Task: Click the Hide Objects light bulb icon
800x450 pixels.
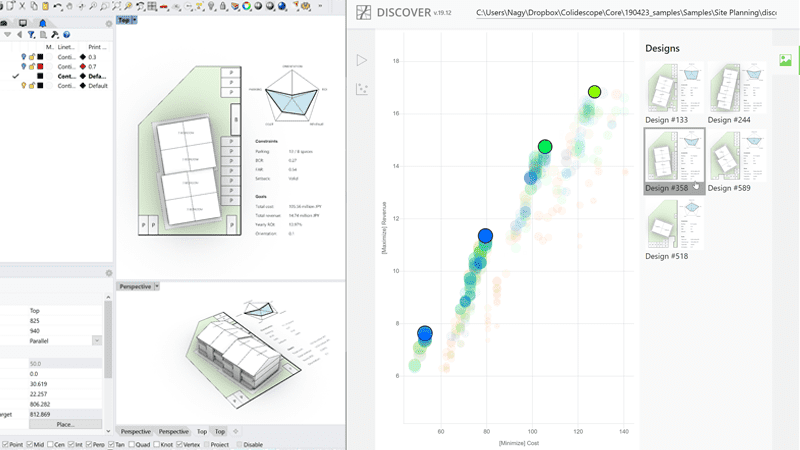Action: (211, 6)
